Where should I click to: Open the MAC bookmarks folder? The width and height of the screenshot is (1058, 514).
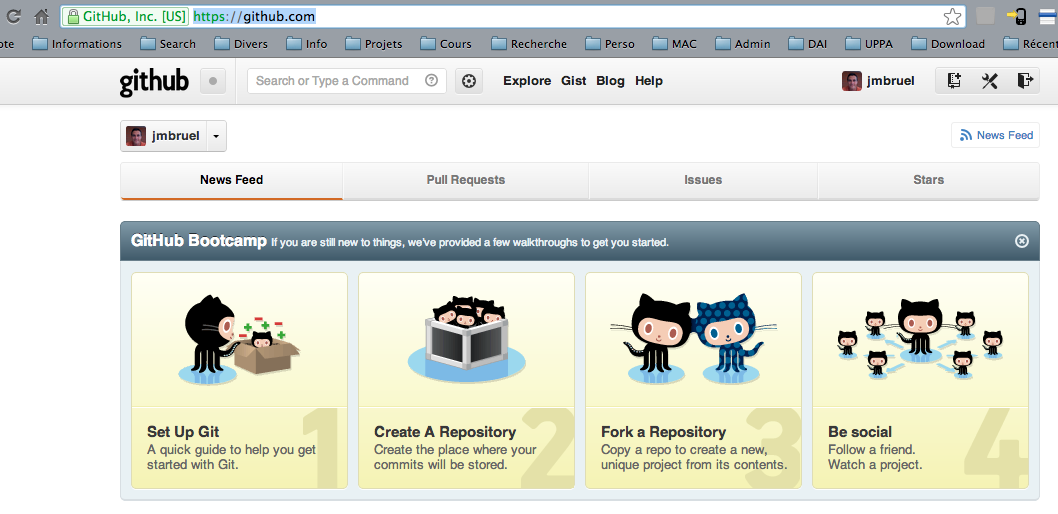675,44
